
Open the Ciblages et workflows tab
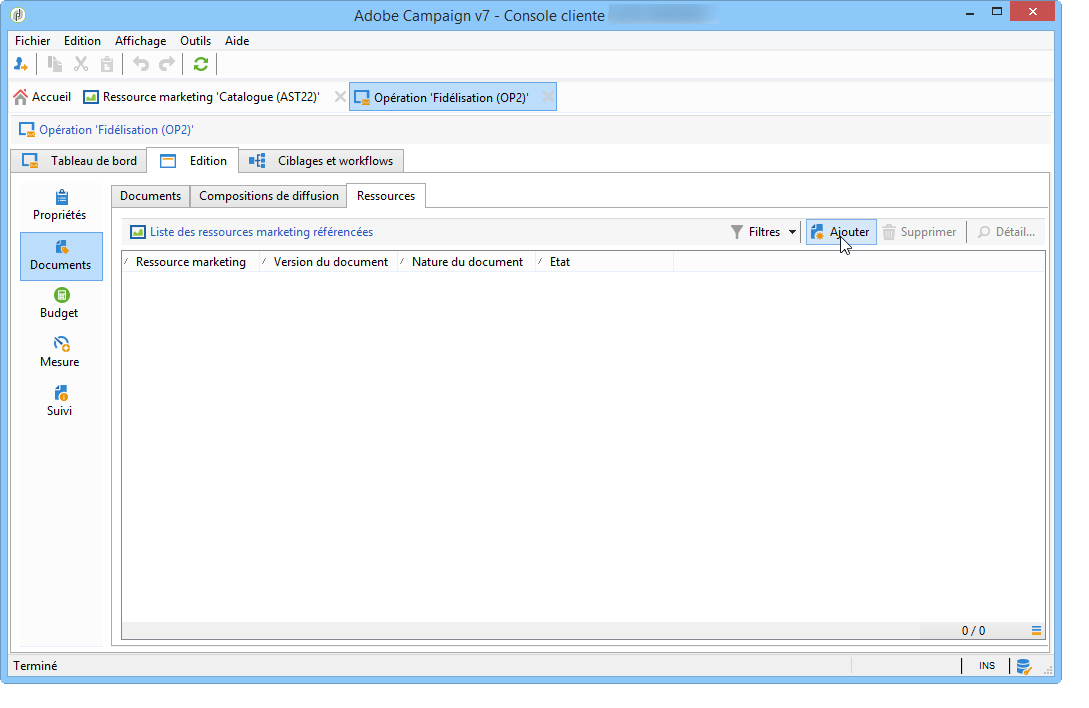[x=322, y=161]
